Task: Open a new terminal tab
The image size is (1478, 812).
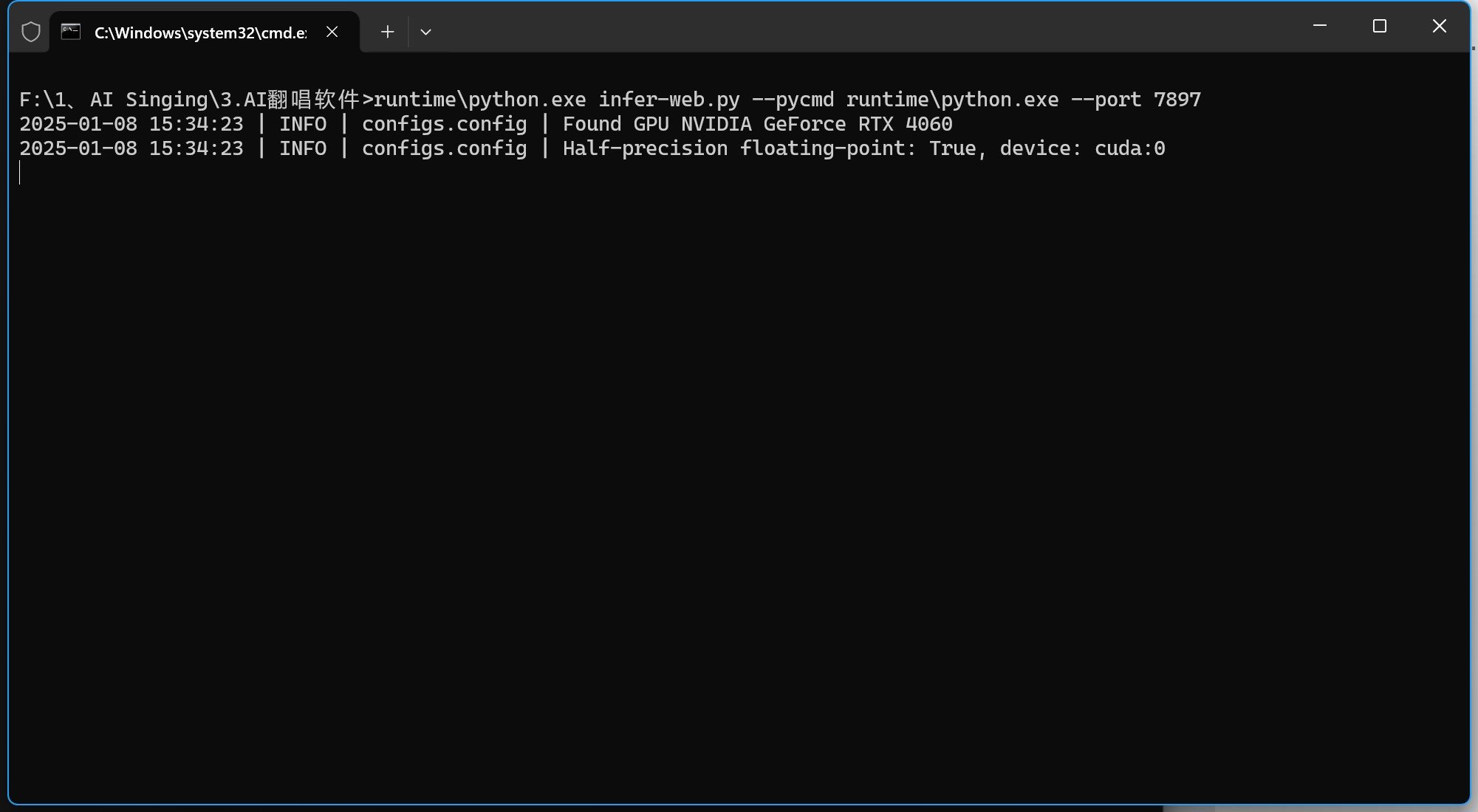Action: point(387,32)
